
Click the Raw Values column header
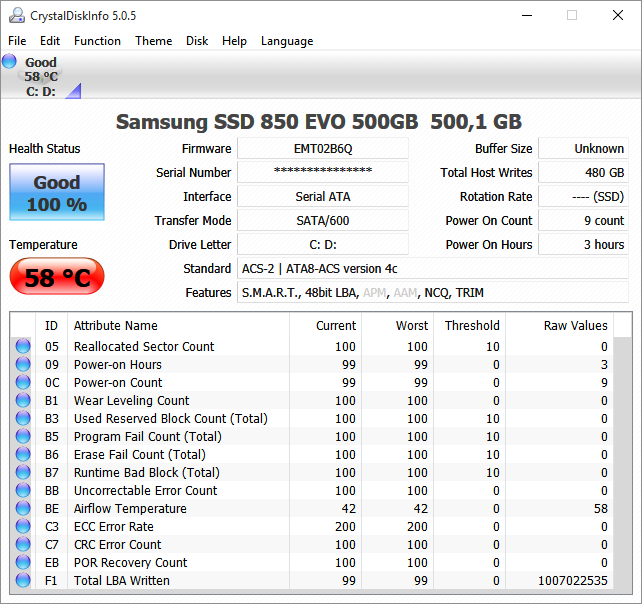coord(560,326)
